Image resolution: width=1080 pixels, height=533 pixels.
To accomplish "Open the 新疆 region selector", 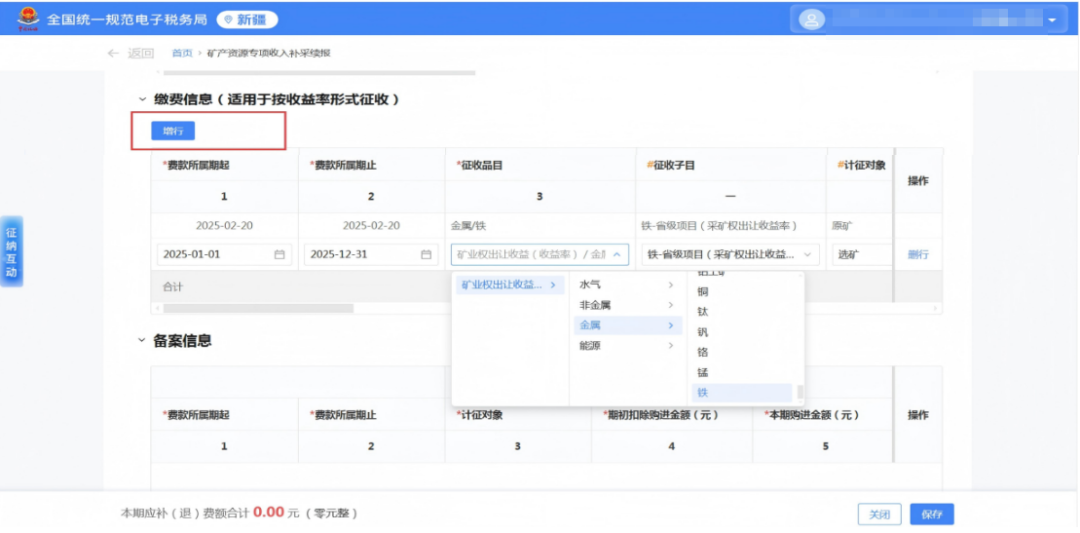I will (247, 20).
